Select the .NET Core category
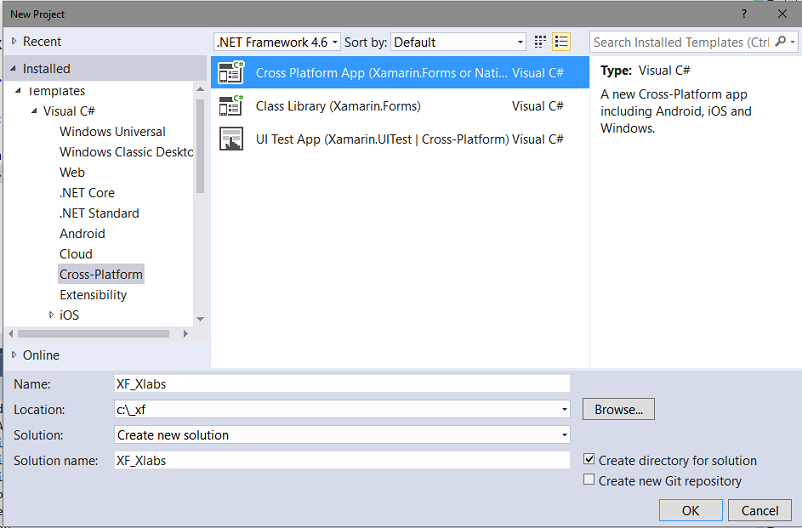This screenshot has height=528, width=802. [x=87, y=193]
